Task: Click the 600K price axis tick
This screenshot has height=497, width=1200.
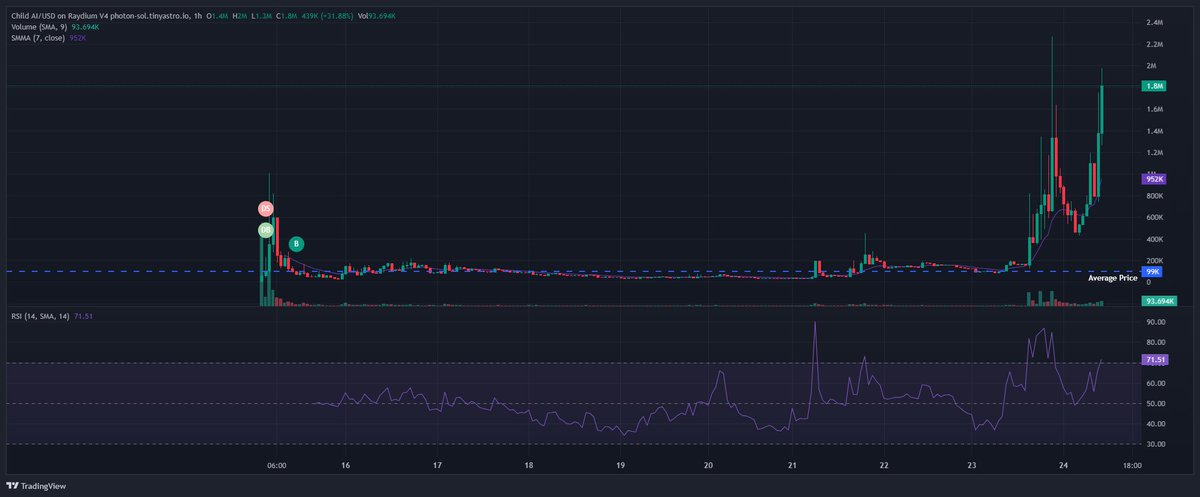Action: [x=1157, y=218]
